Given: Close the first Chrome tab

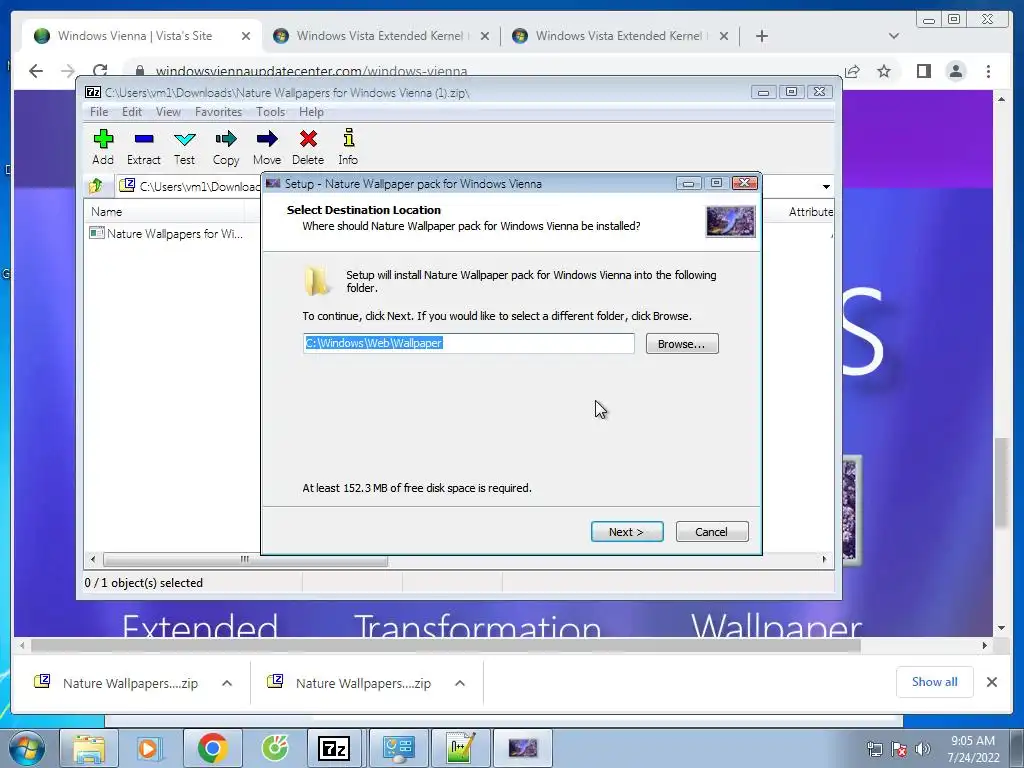Looking at the screenshot, I should pos(246,36).
